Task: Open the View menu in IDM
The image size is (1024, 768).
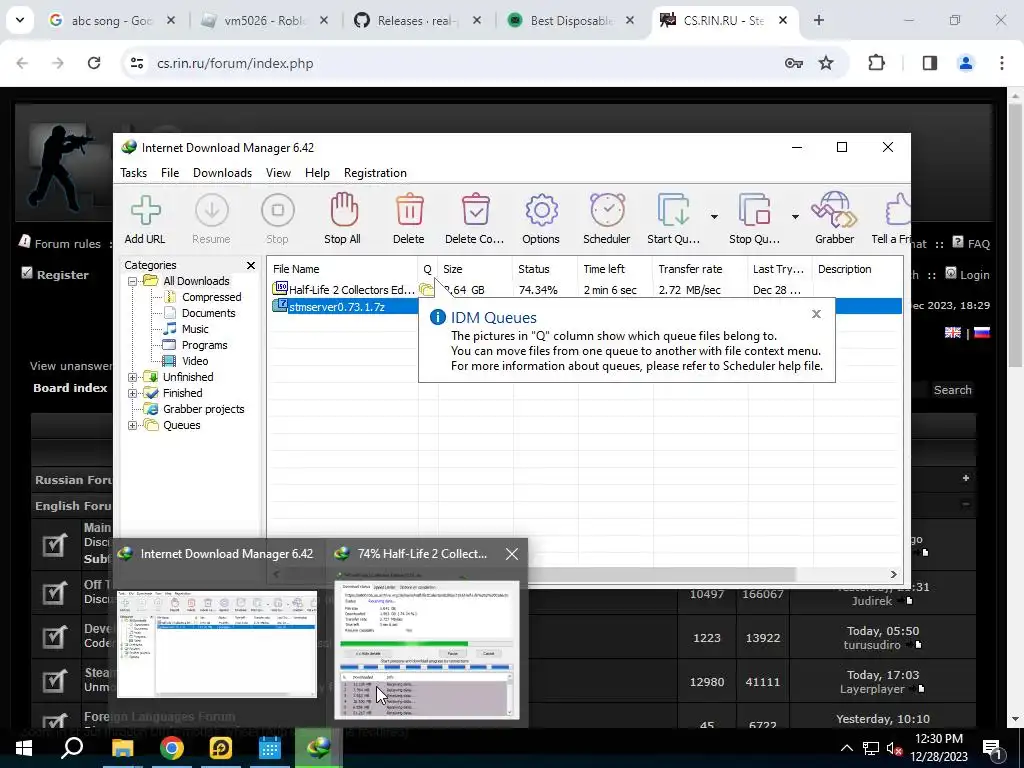Action: [x=278, y=173]
